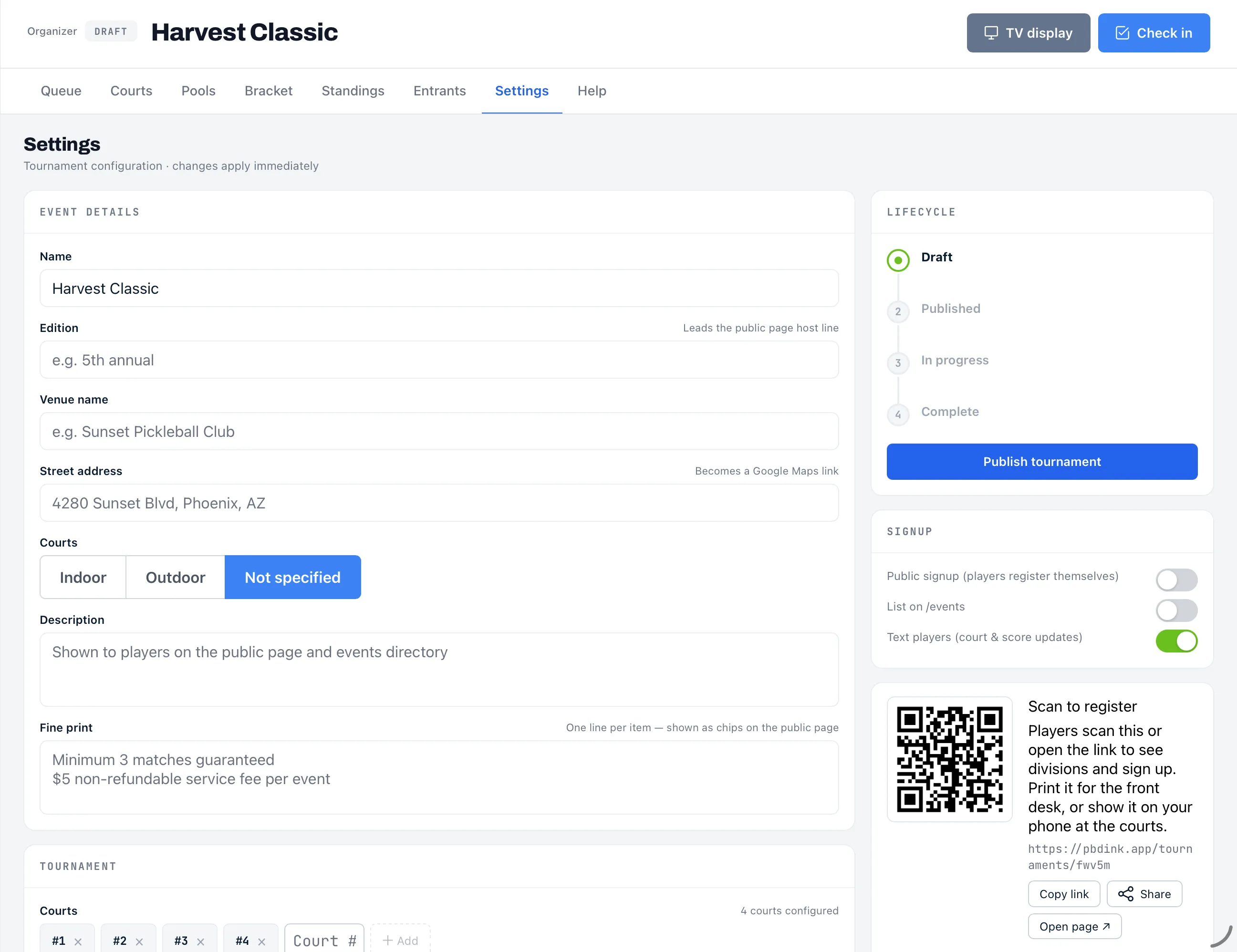Switch to Pools tab
The width and height of the screenshot is (1237, 952).
[198, 91]
